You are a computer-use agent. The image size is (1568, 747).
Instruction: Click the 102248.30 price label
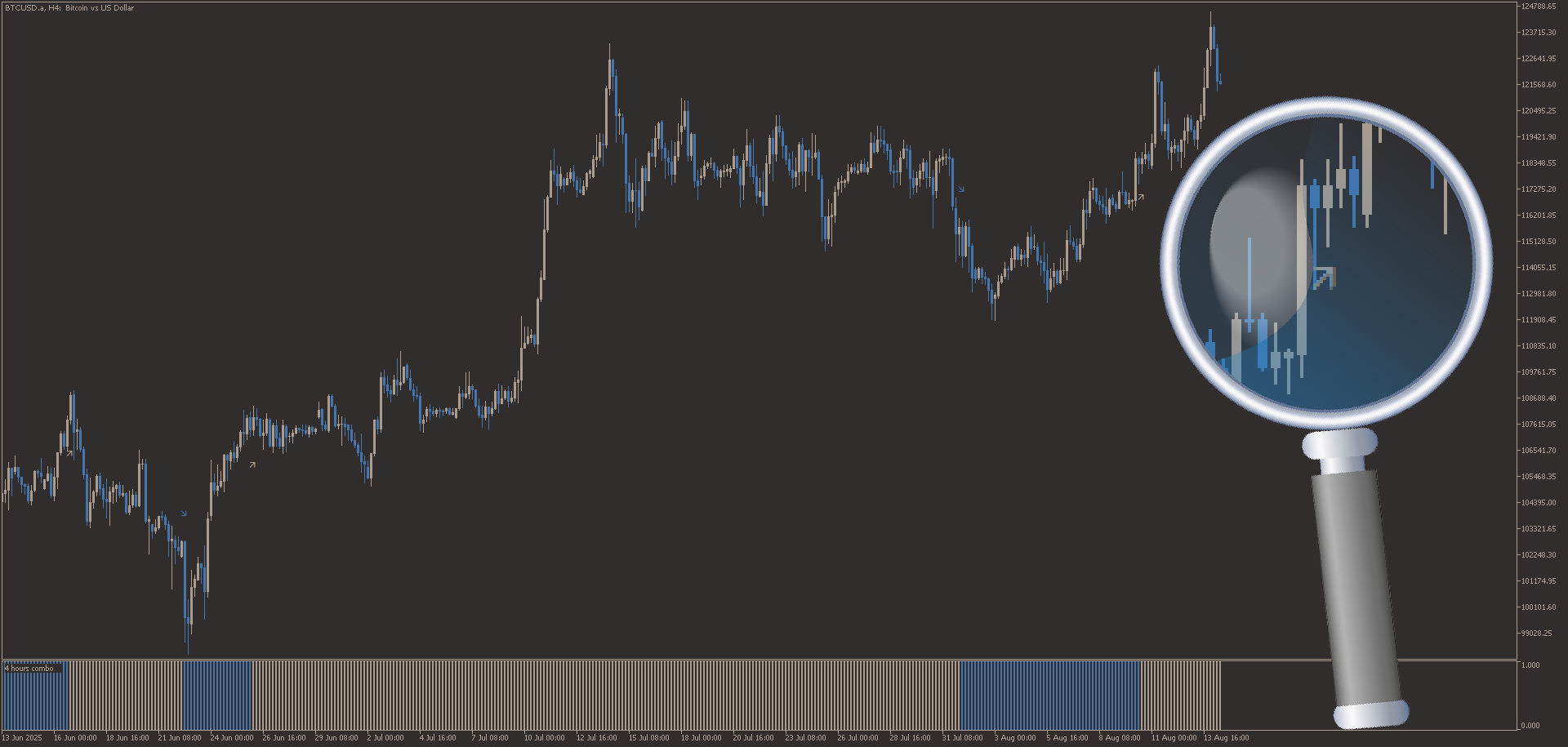[x=1539, y=555]
